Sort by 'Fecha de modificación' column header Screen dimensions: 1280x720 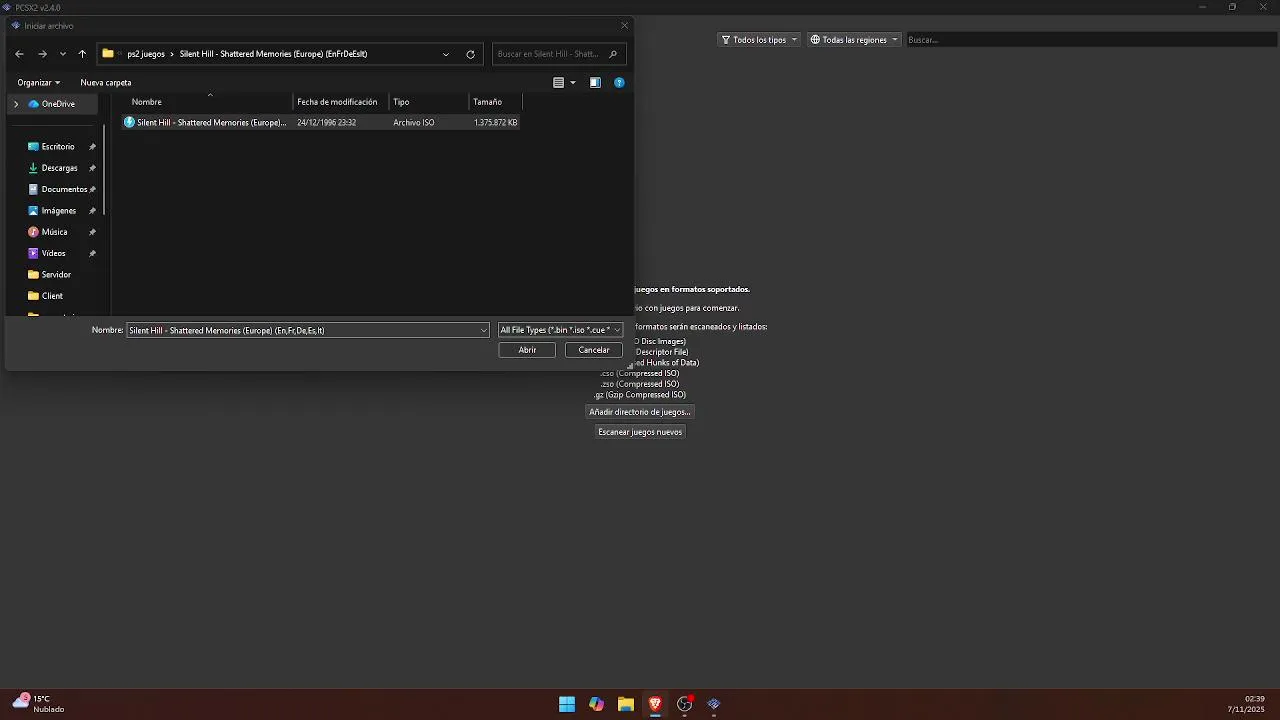click(340, 102)
